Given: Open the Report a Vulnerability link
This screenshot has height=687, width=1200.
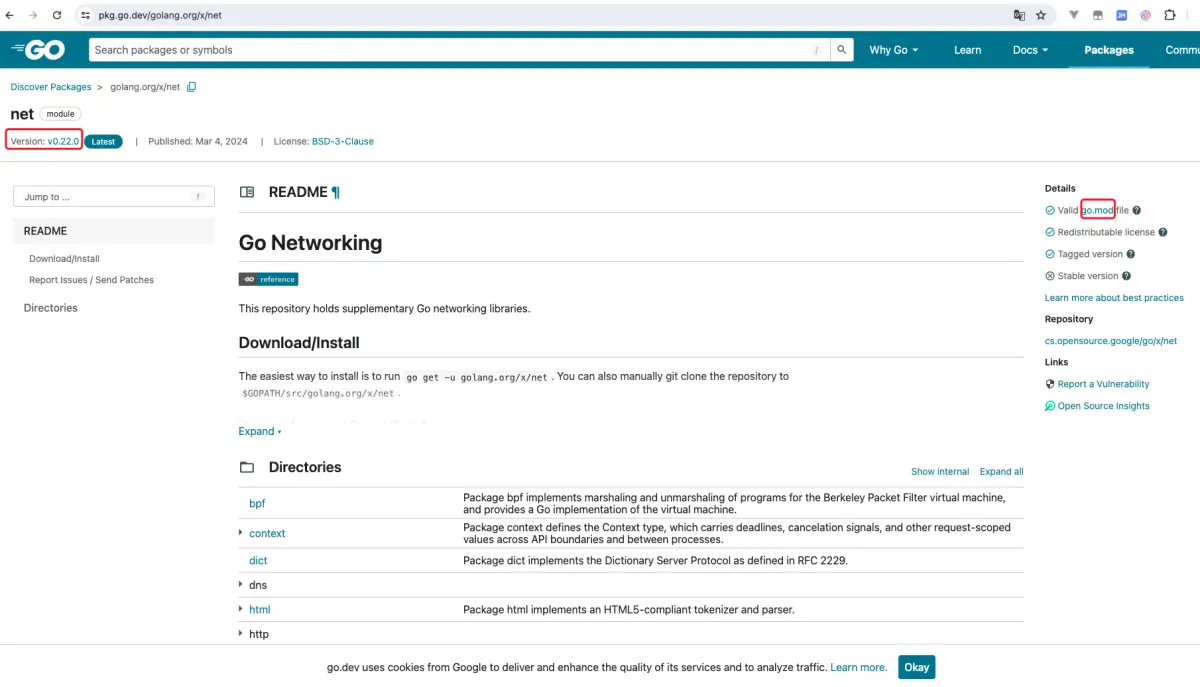Looking at the screenshot, I should 1104,384.
